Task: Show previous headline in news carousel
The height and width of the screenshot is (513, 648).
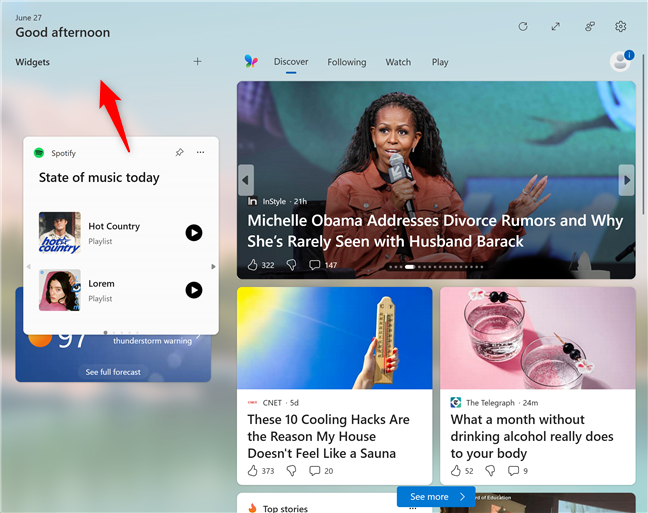Action: coord(245,180)
